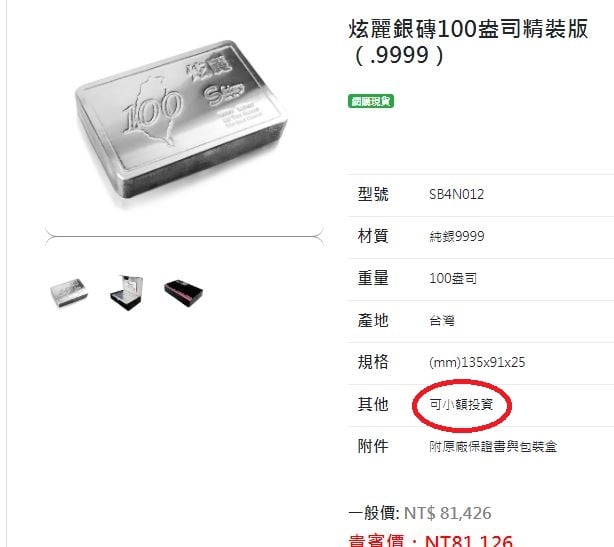Click the 100盎司 weight value
This screenshot has height=547, width=614.
[x=453, y=278]
